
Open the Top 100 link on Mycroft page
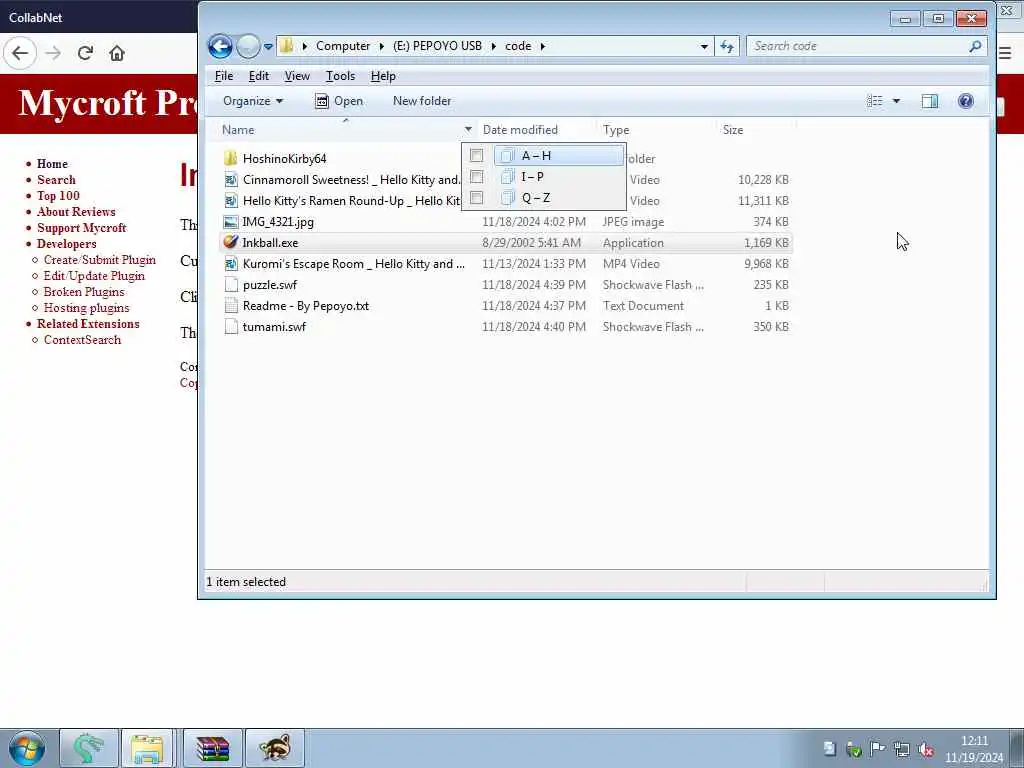(58, 196)
